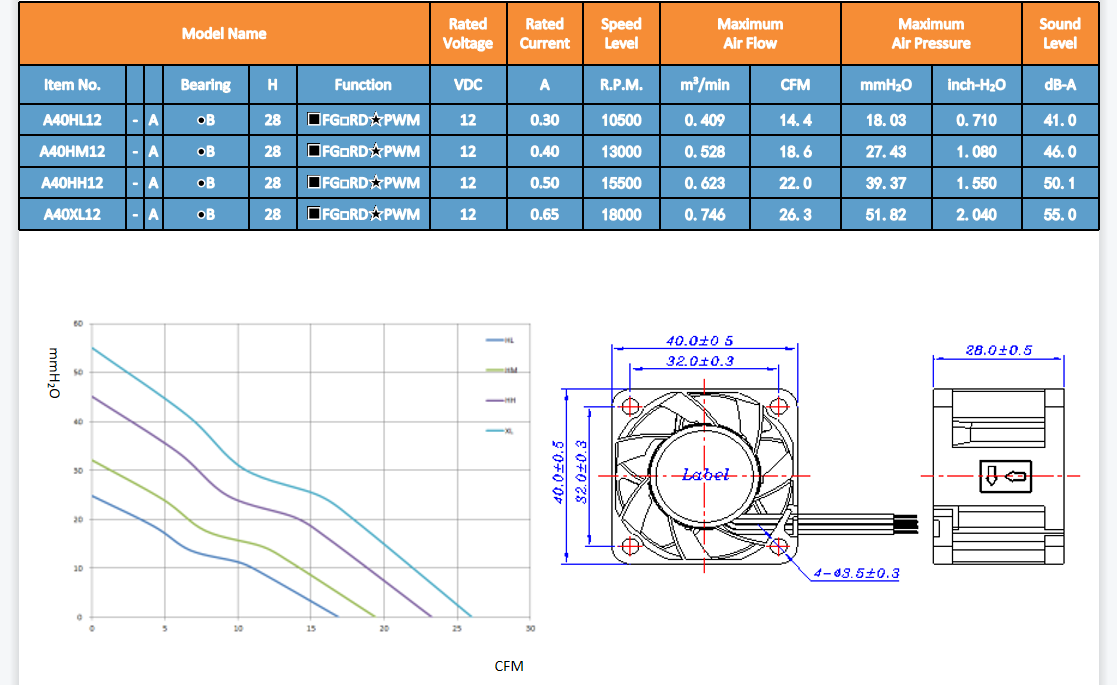The width and height of the screenshot is (1117, 685).
Task: Select the 18000 R.P.M. speed cell
Action: (621, 215)
